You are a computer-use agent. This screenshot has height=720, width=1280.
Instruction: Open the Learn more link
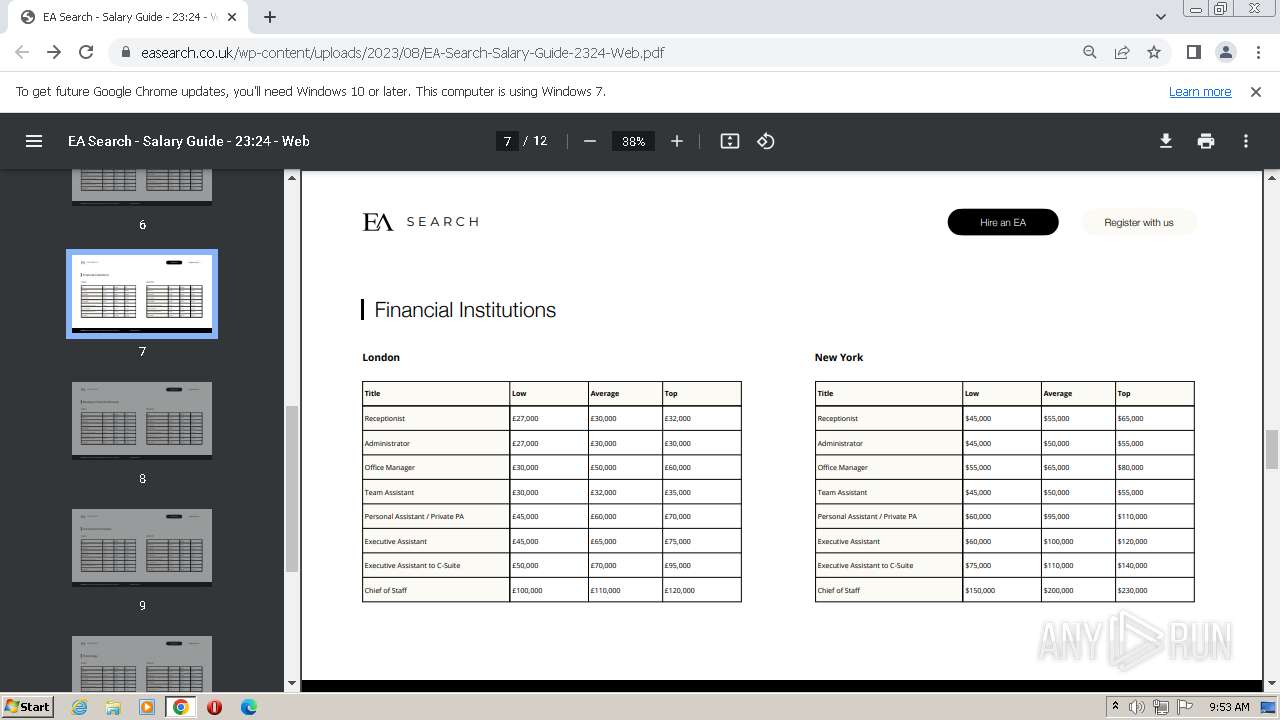(x=1200, y=91)
